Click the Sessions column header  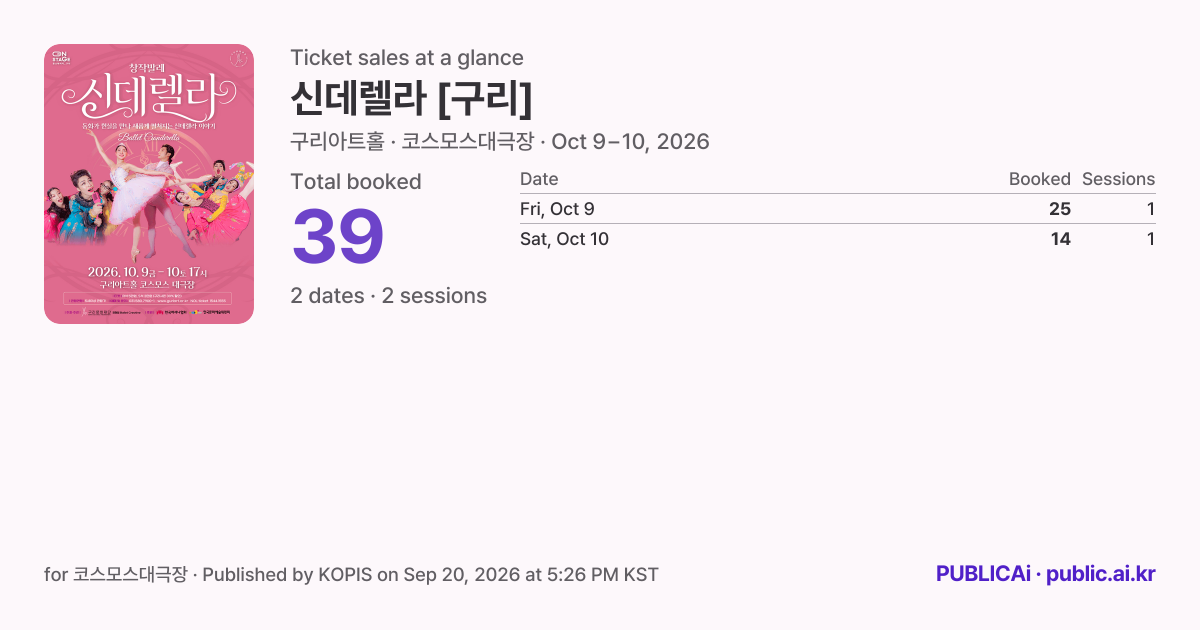(1118, 179)
